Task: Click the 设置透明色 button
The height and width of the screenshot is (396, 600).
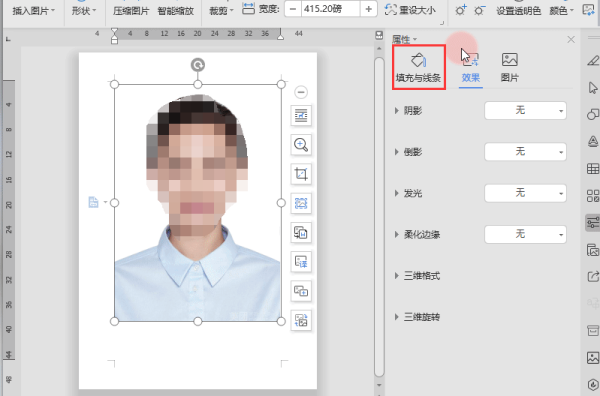Action: click(518, 11)
